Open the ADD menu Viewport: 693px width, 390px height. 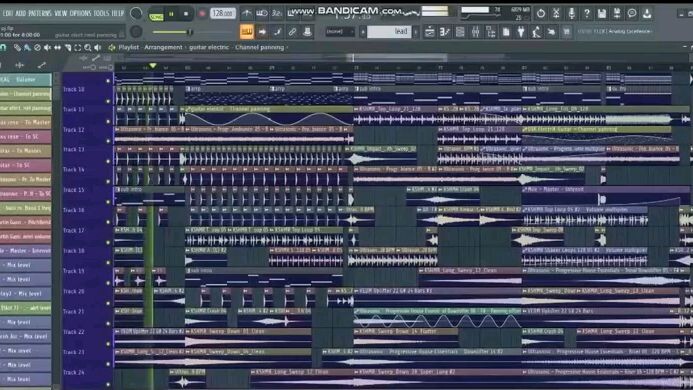point(20,14)
